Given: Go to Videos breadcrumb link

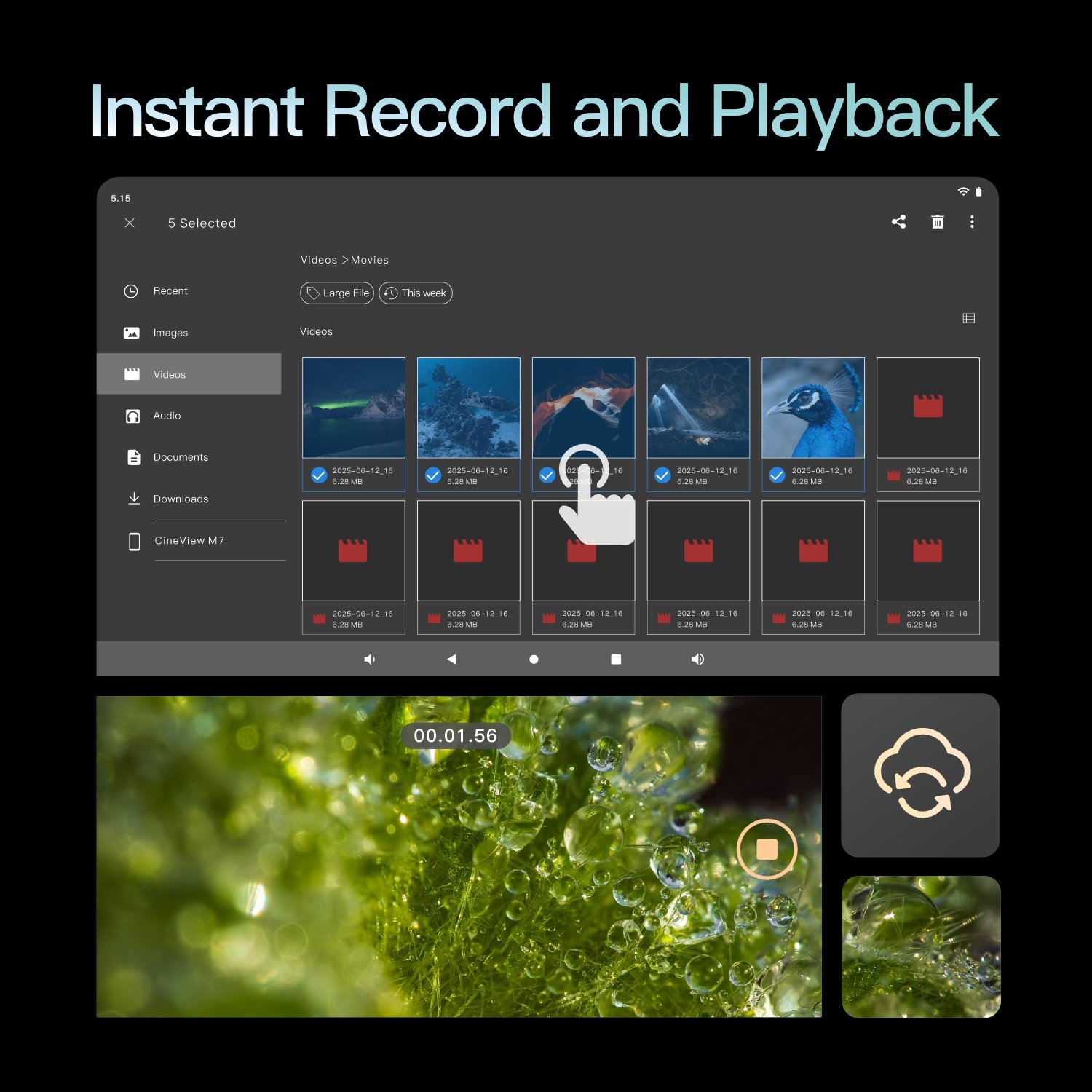Looking at the screenshot, I should [319, 260].
